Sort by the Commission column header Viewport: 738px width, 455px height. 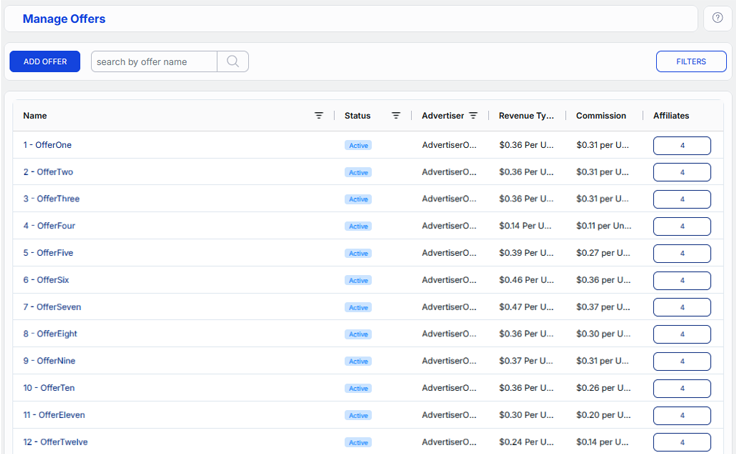click(x=601, y=116)
